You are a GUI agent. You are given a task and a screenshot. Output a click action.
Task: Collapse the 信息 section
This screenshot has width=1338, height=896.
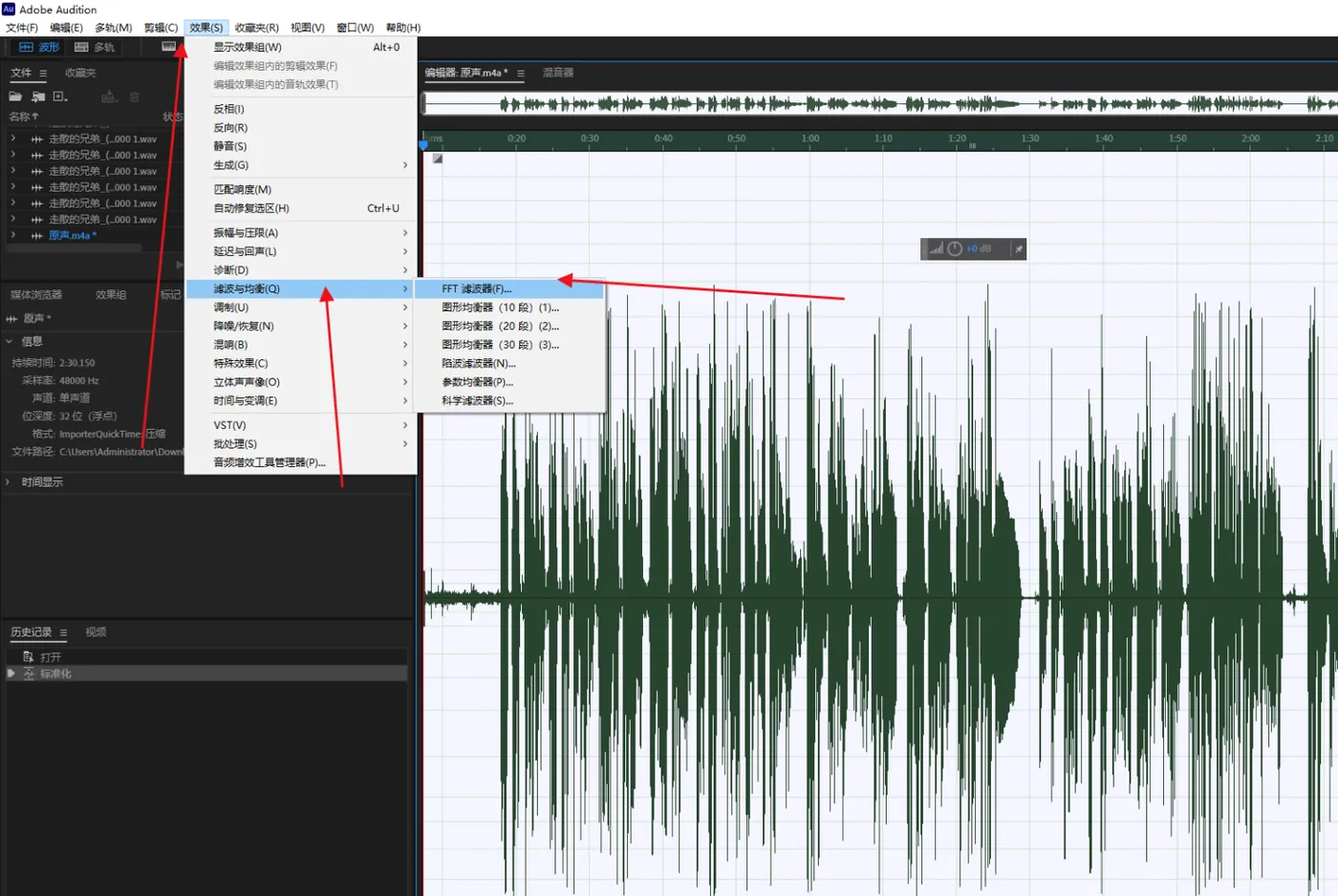[x=10, y=341]
